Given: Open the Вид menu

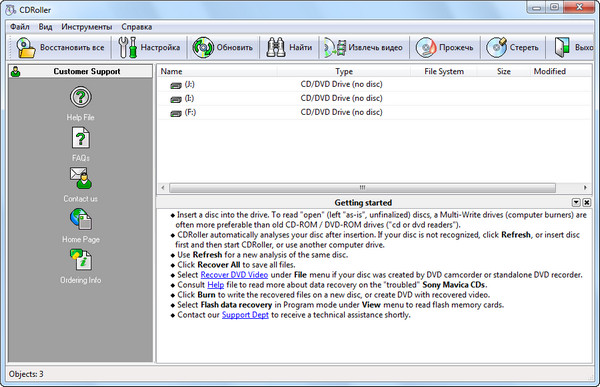Looking at the screenshot, I should click(x=45, y=27).
